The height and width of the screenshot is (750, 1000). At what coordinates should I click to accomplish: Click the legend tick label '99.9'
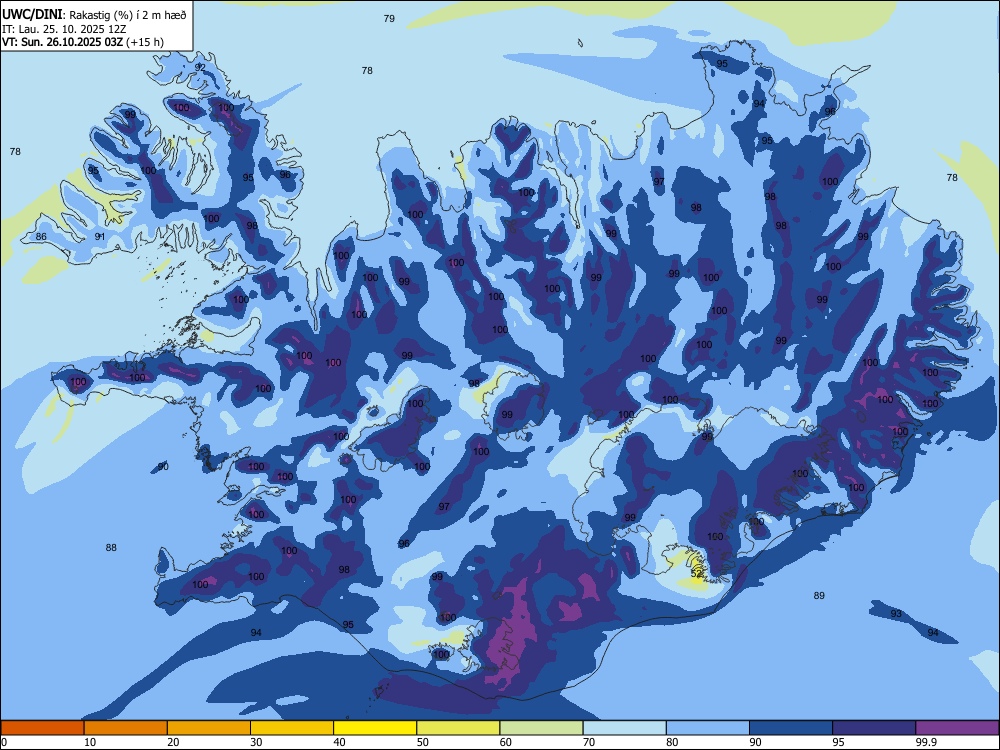click(x=926, y=742)
